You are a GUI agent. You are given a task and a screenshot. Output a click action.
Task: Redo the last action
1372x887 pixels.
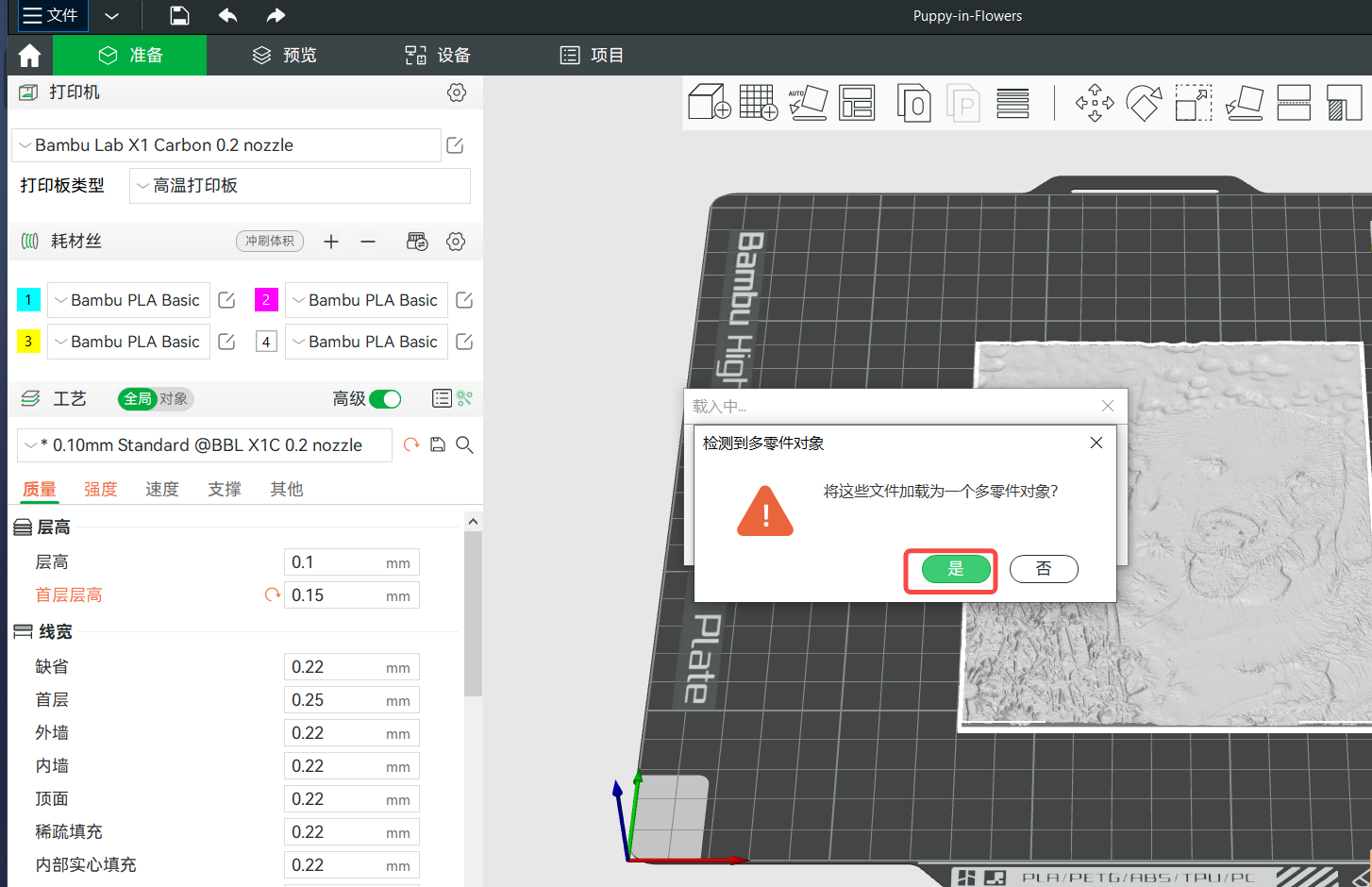point(276,15)
